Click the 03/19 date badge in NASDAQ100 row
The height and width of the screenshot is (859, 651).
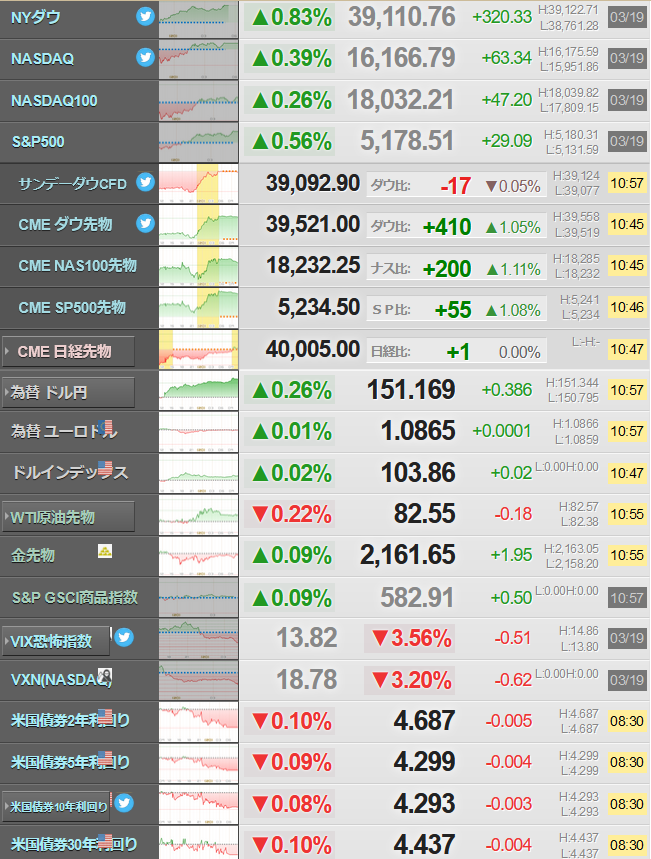pos(627,100)
